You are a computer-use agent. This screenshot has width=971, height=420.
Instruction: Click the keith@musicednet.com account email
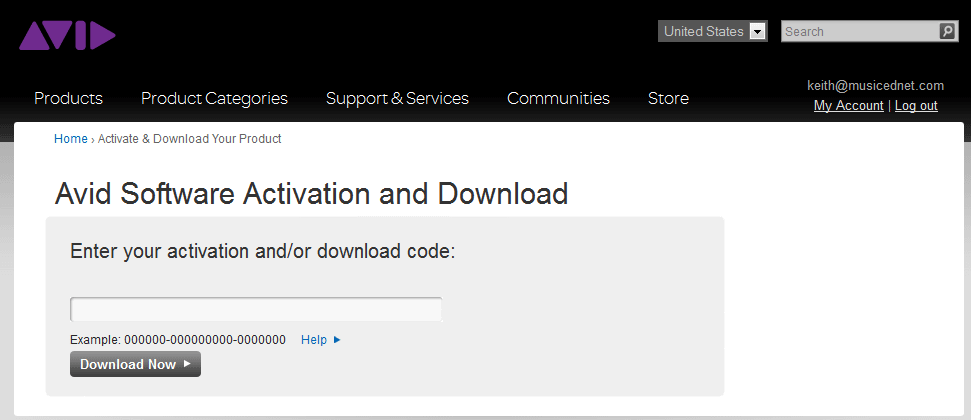point(875,86)
